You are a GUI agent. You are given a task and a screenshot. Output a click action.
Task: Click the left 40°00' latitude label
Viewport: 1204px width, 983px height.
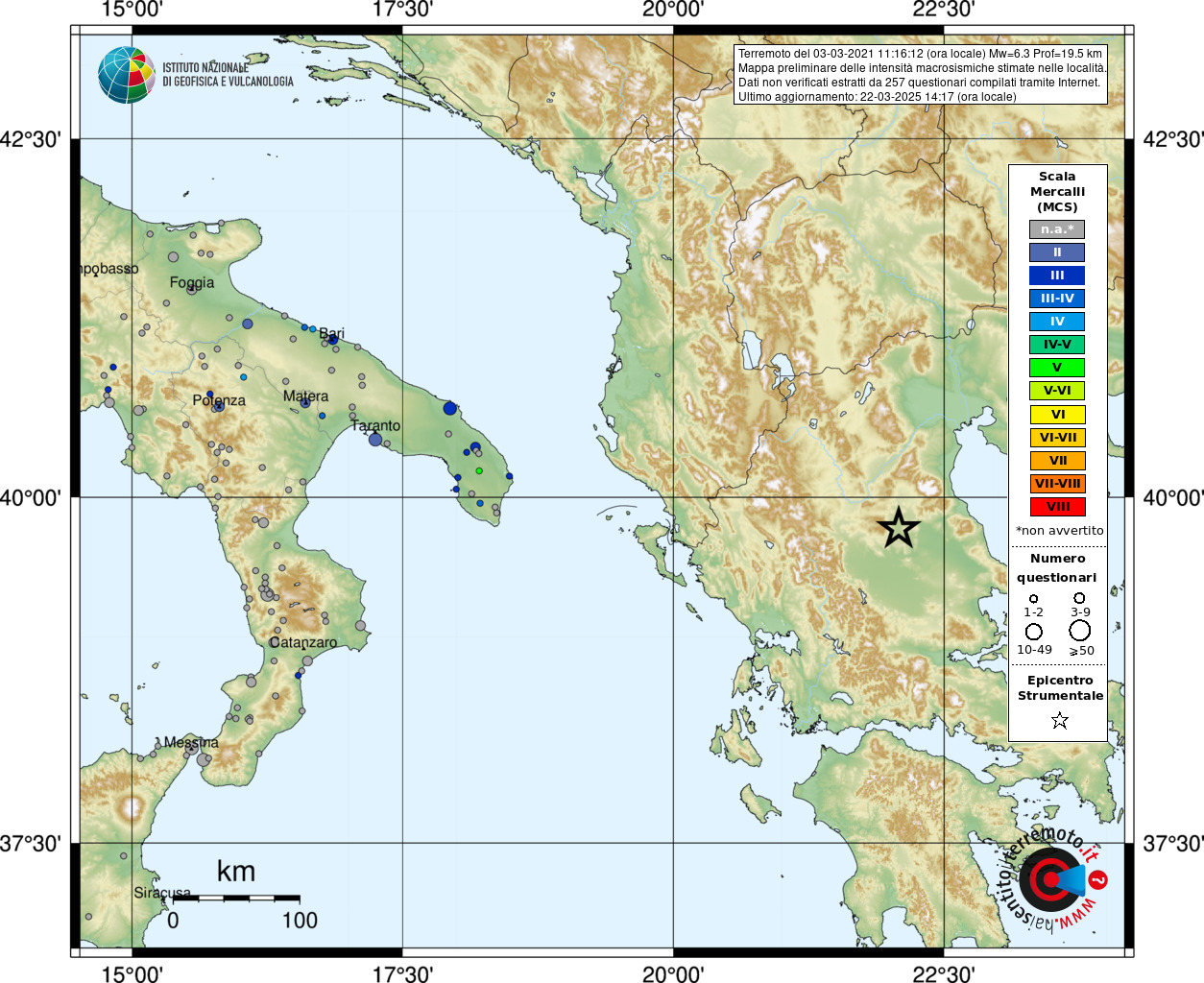(31, 497)
